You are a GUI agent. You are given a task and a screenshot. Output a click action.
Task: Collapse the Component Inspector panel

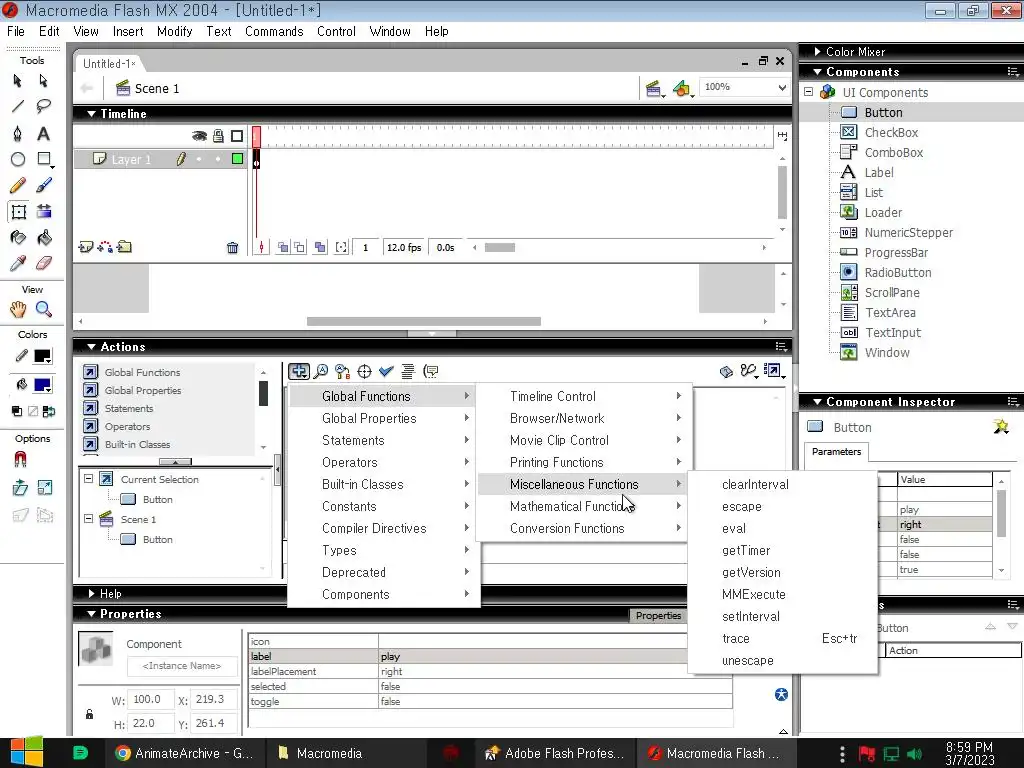817,402
